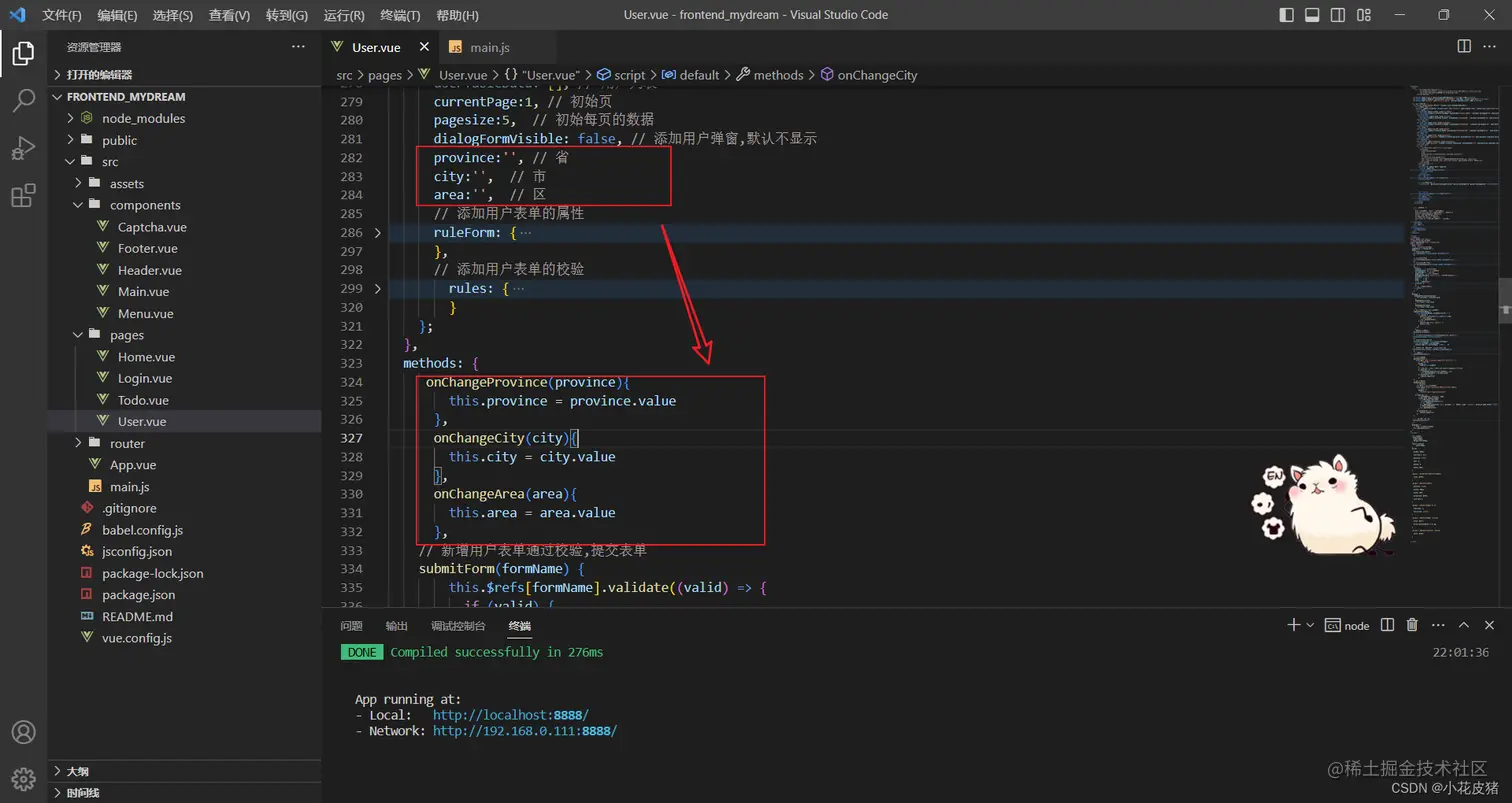Expand the node_modules folder

pyautogui.click(x=184, y=118)
